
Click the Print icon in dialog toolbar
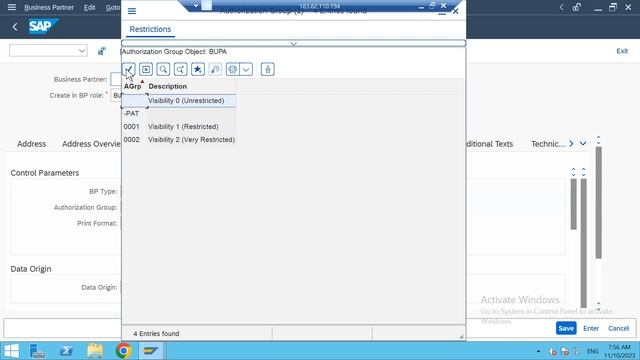click(233, 69)
